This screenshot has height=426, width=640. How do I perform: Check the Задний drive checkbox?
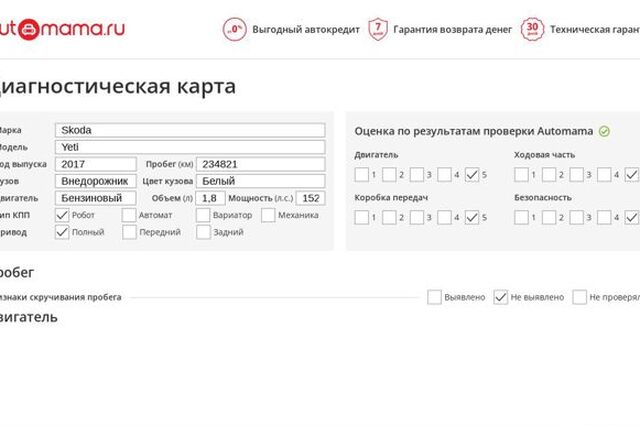(x=203, y=232)
